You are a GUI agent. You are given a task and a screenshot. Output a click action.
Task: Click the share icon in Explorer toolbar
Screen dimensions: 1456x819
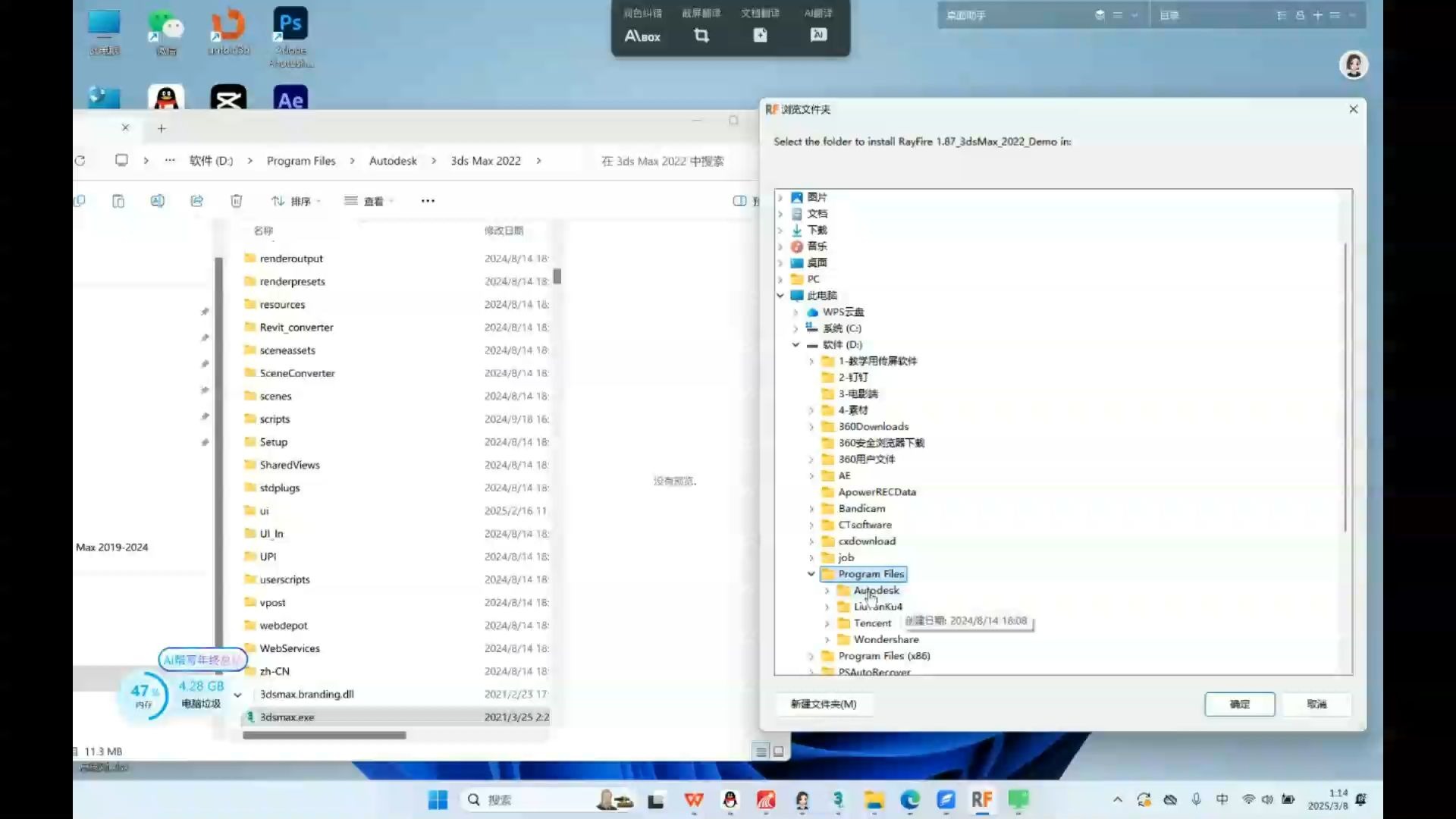pos(196,201)
